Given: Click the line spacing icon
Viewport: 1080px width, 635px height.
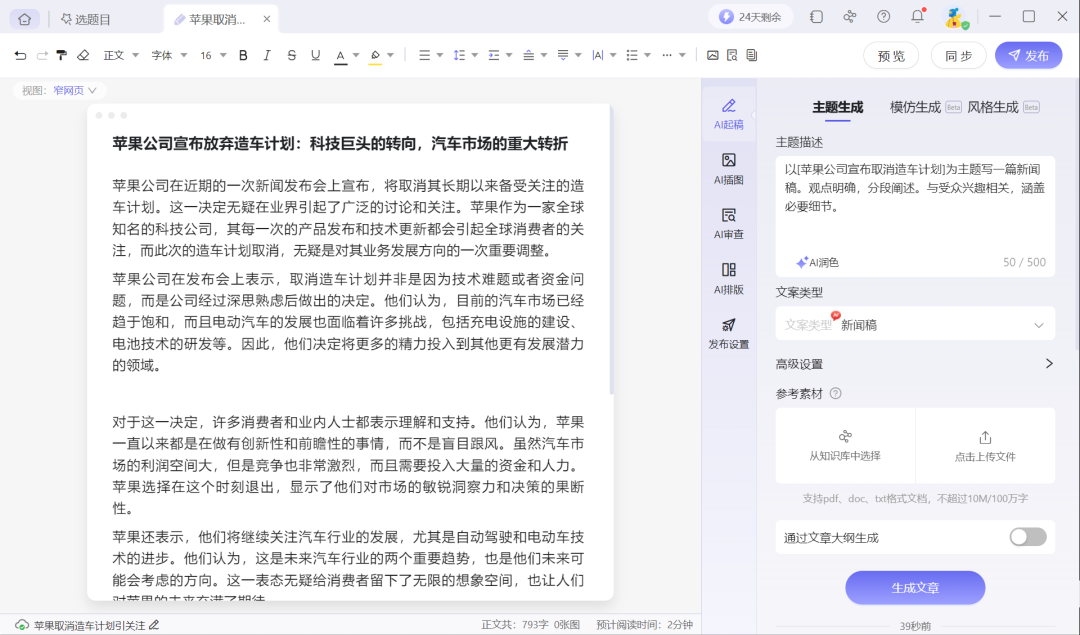Looking at the screenshot, I should tap(459, 55).
